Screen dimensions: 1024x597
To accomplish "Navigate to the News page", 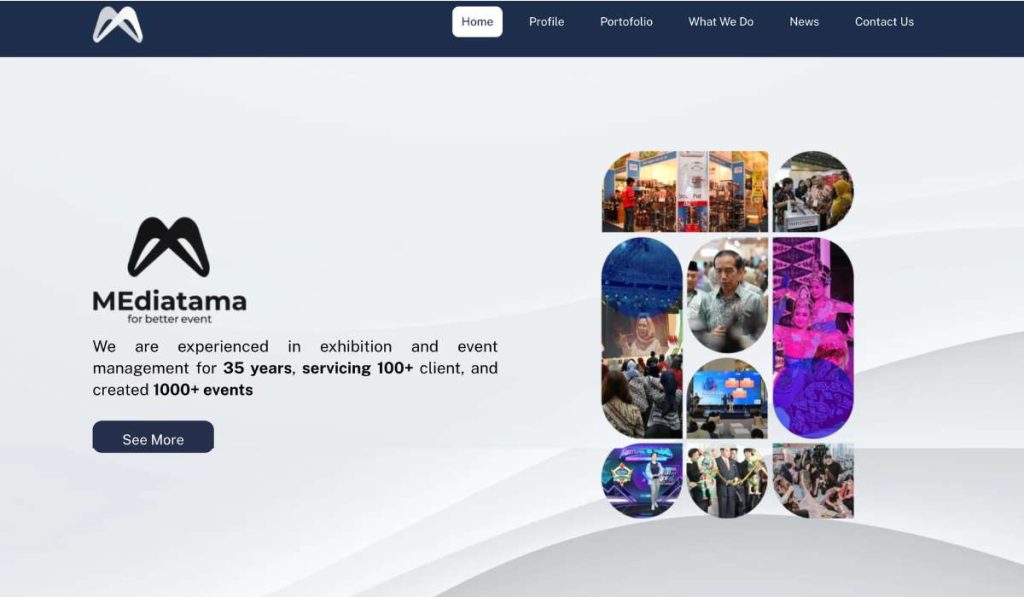I will pyautogui.click(x=803, y=22).
